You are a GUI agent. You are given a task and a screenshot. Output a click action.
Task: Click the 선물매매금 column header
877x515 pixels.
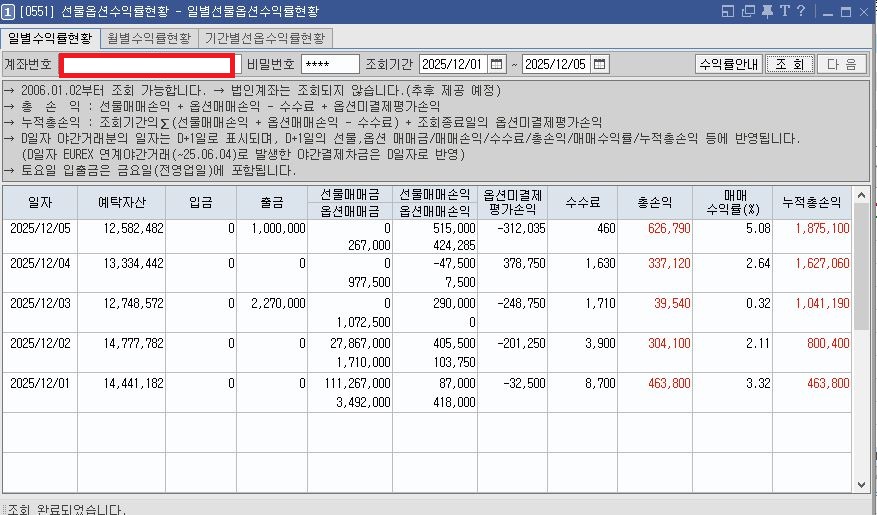[350, 194]
